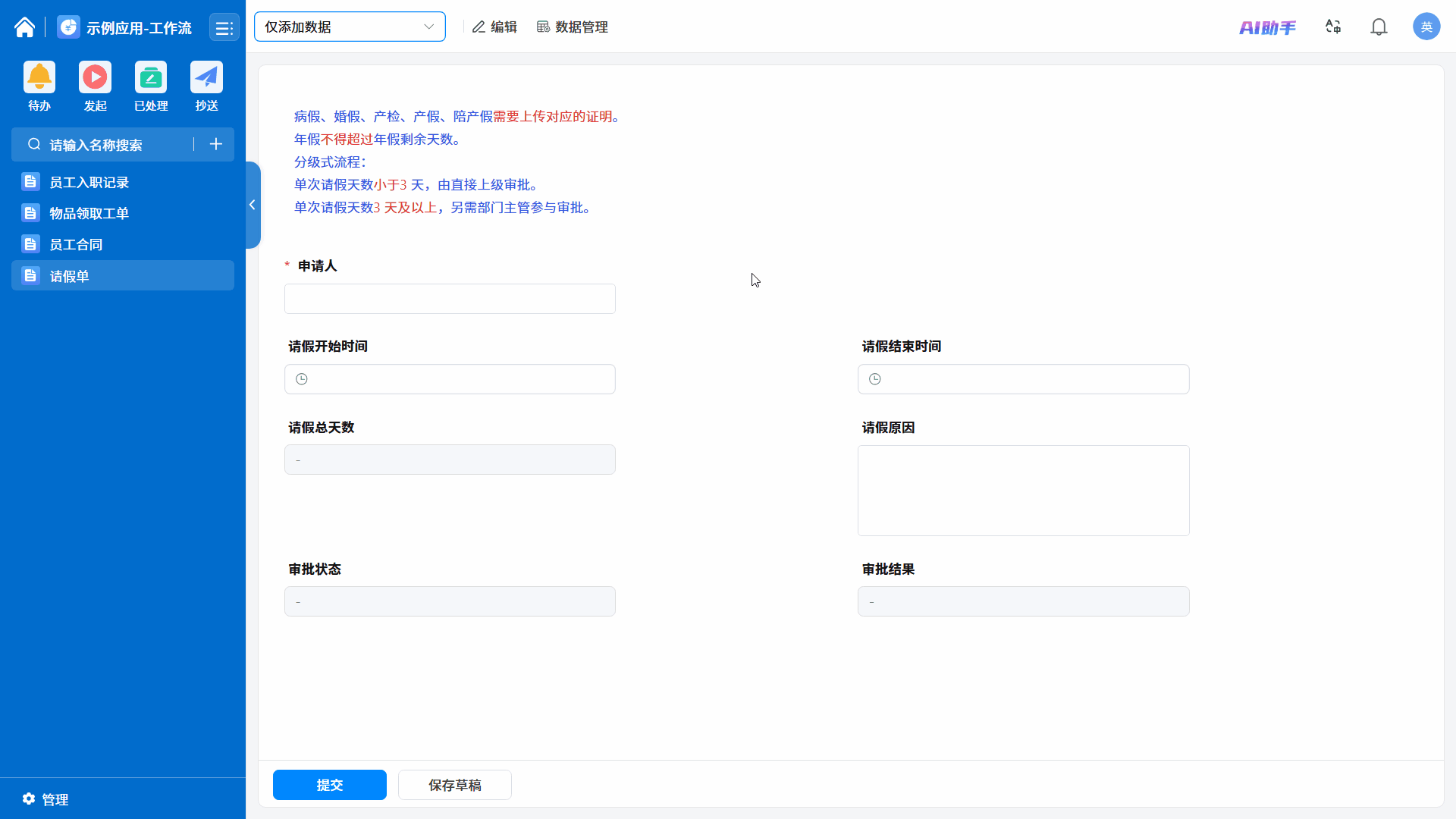Screen dimensions: 1456x819
Task: Click 编辑 in the top toolbar
Action: [494, 27]
